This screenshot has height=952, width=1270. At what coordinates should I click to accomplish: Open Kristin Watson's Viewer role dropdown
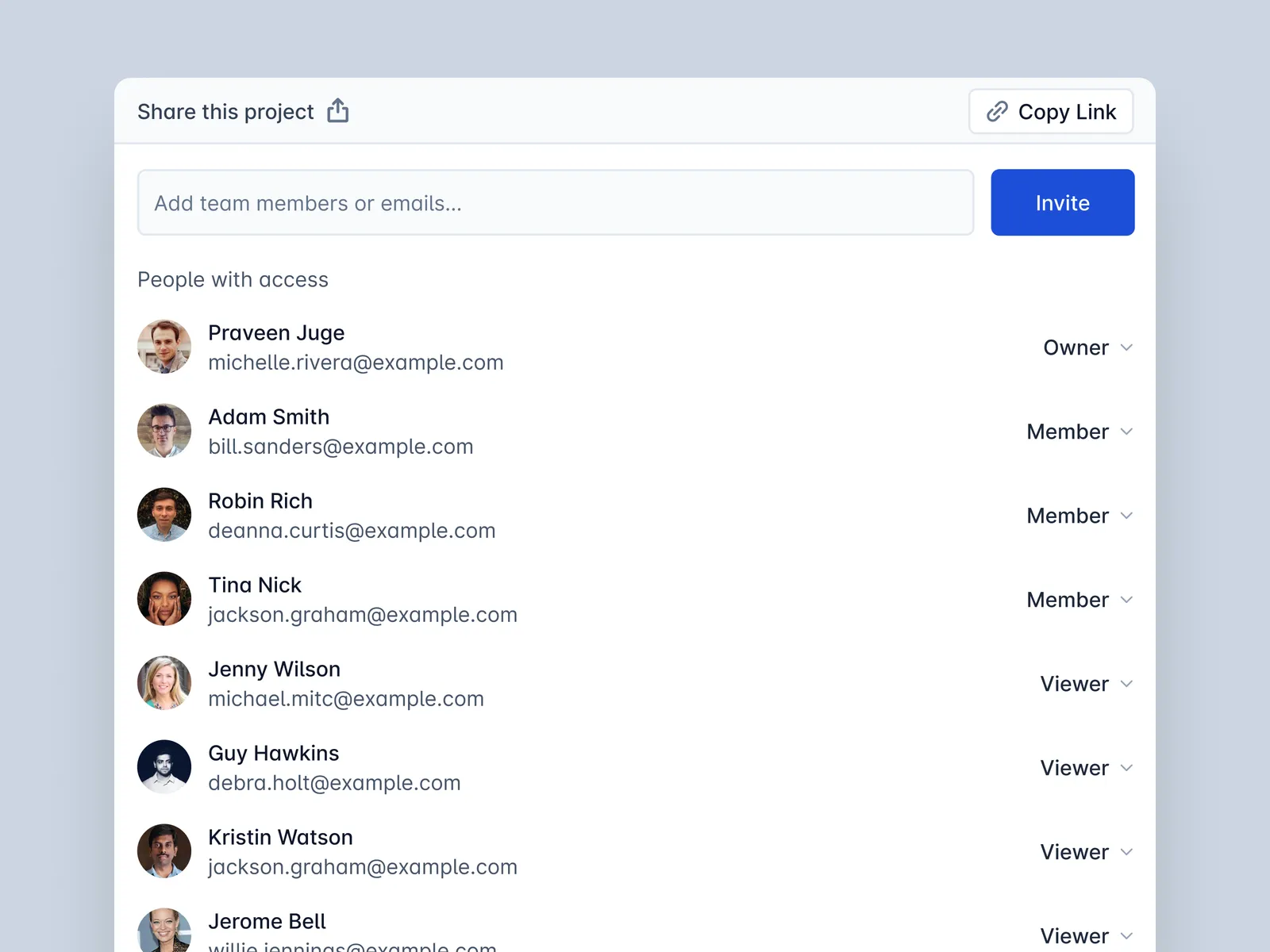(x=1086, y=852)
